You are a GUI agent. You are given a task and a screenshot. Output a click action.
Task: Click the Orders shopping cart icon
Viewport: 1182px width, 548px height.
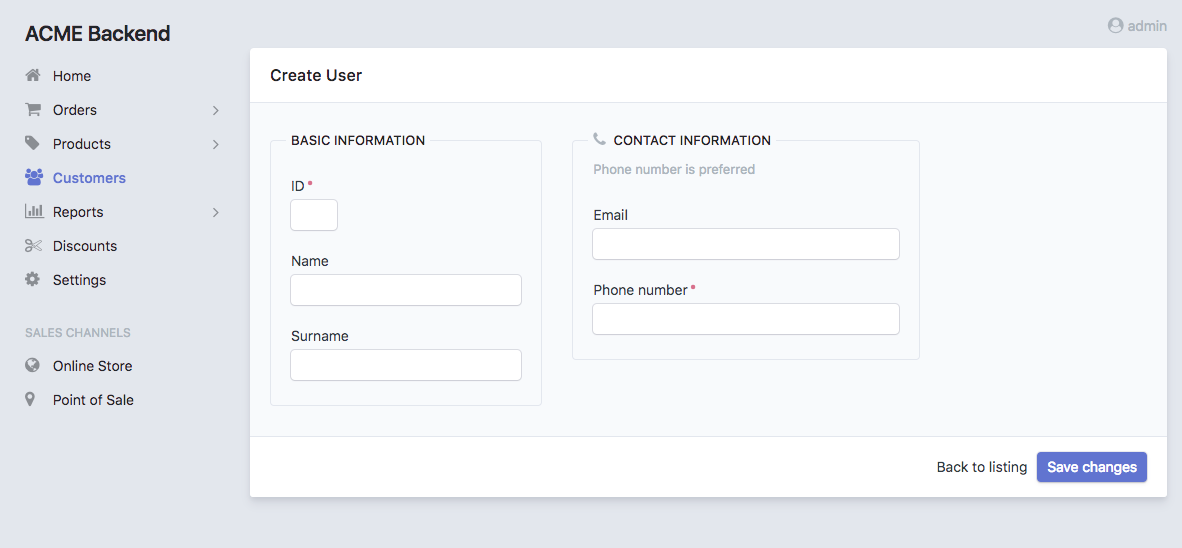[33, 110]
